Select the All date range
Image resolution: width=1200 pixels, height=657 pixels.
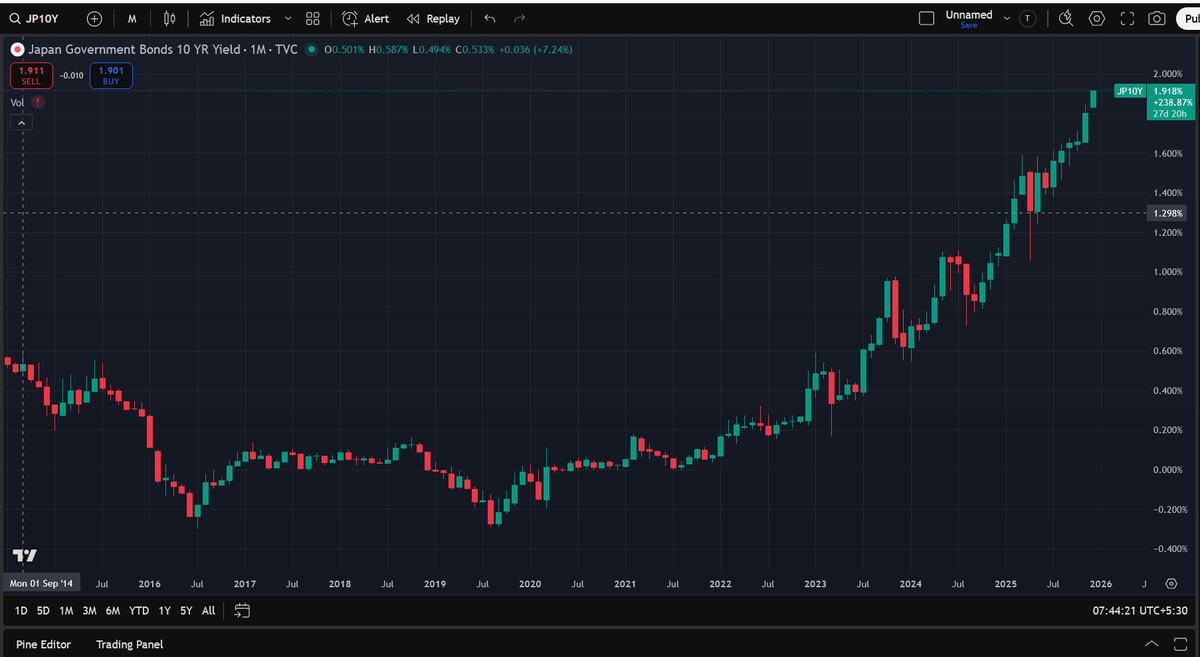208,610
